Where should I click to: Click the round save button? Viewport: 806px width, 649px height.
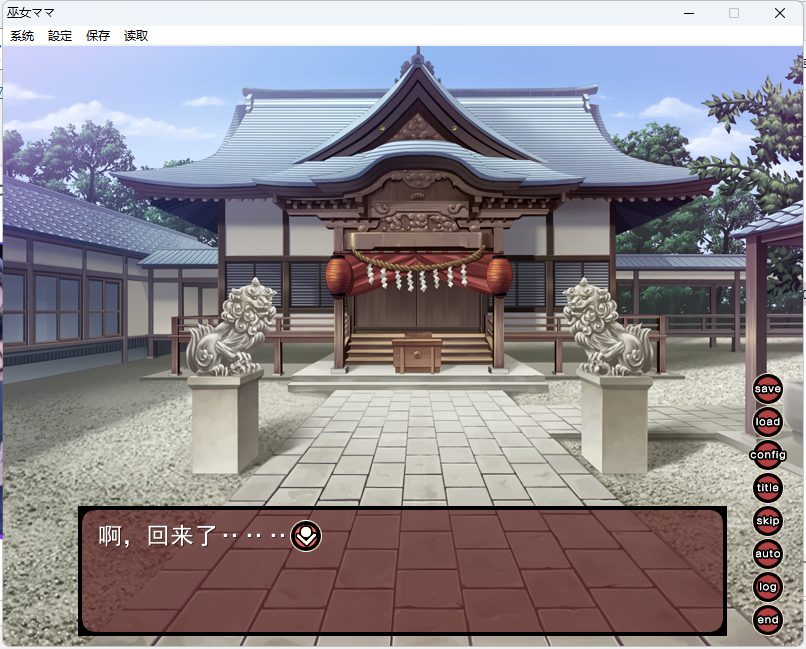point(767,389)
